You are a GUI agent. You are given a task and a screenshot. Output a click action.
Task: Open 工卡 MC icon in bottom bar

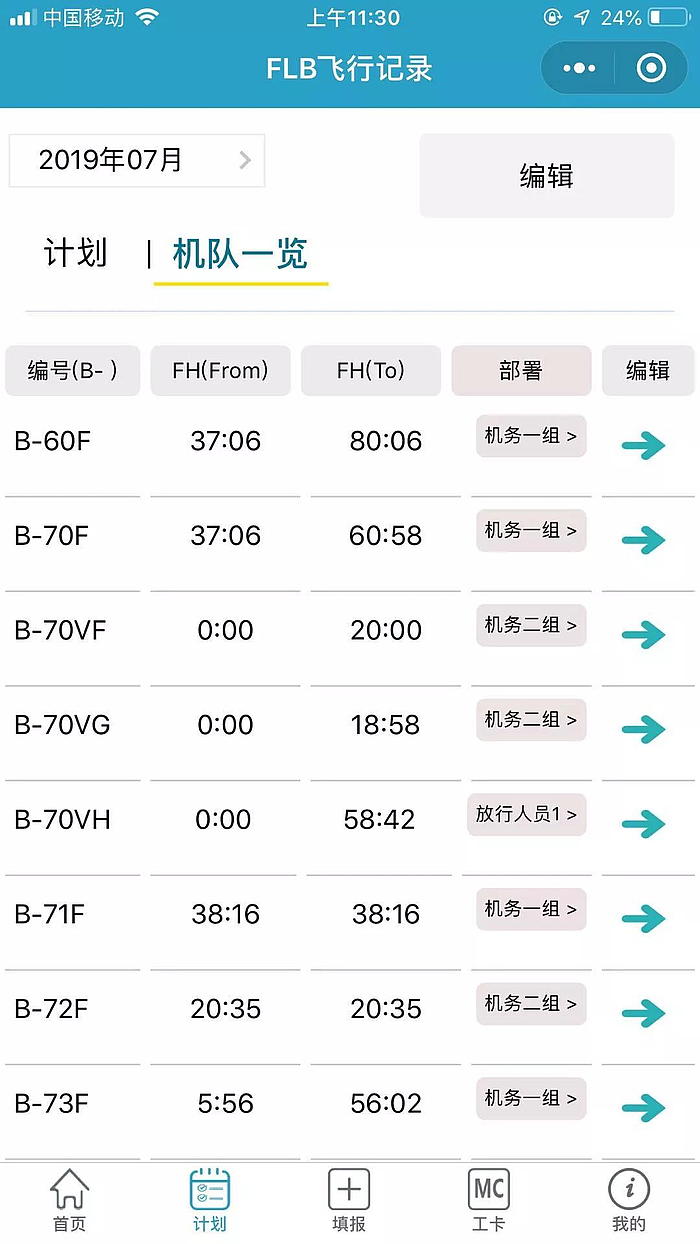point(489,1200)
